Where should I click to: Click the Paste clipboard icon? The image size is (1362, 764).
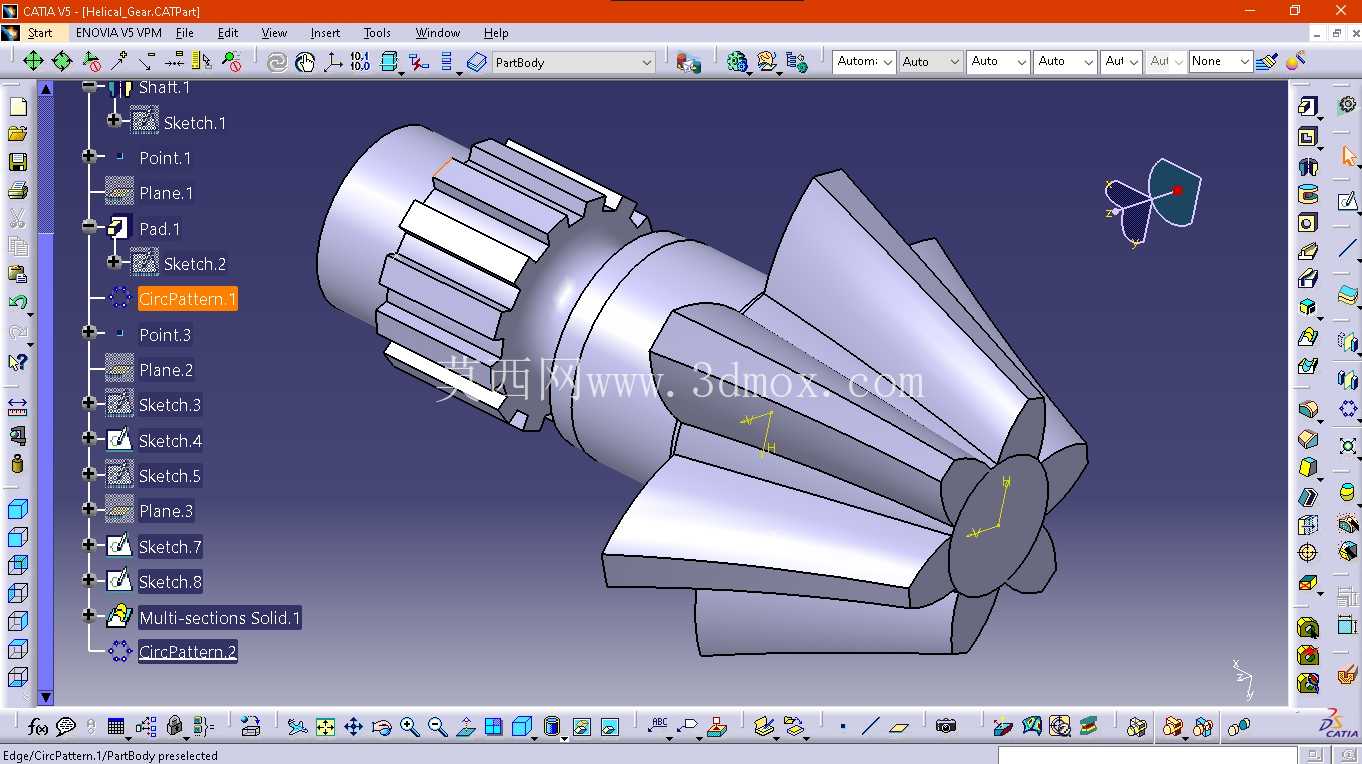(18, 274)
